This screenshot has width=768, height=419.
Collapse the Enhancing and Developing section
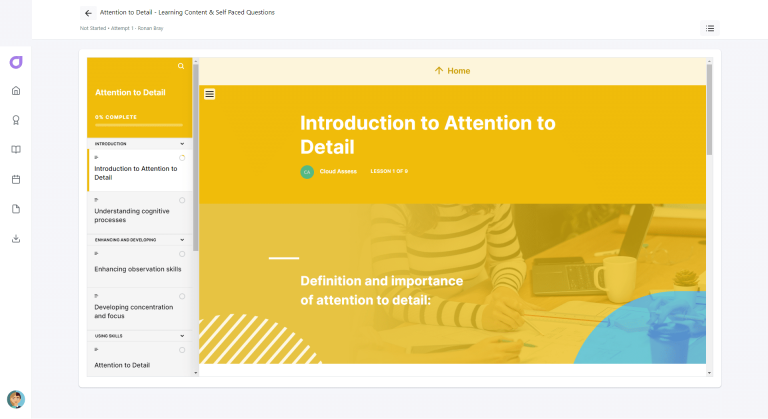[x=140, y=240]
